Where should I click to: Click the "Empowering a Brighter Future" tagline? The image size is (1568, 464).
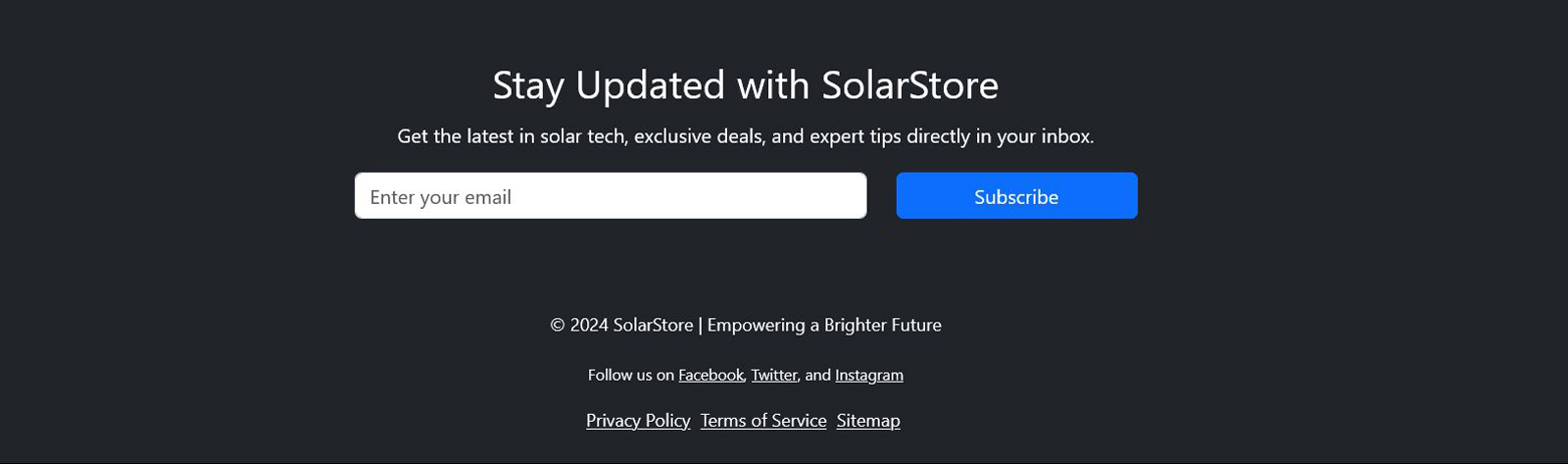(x=823, y=325)
